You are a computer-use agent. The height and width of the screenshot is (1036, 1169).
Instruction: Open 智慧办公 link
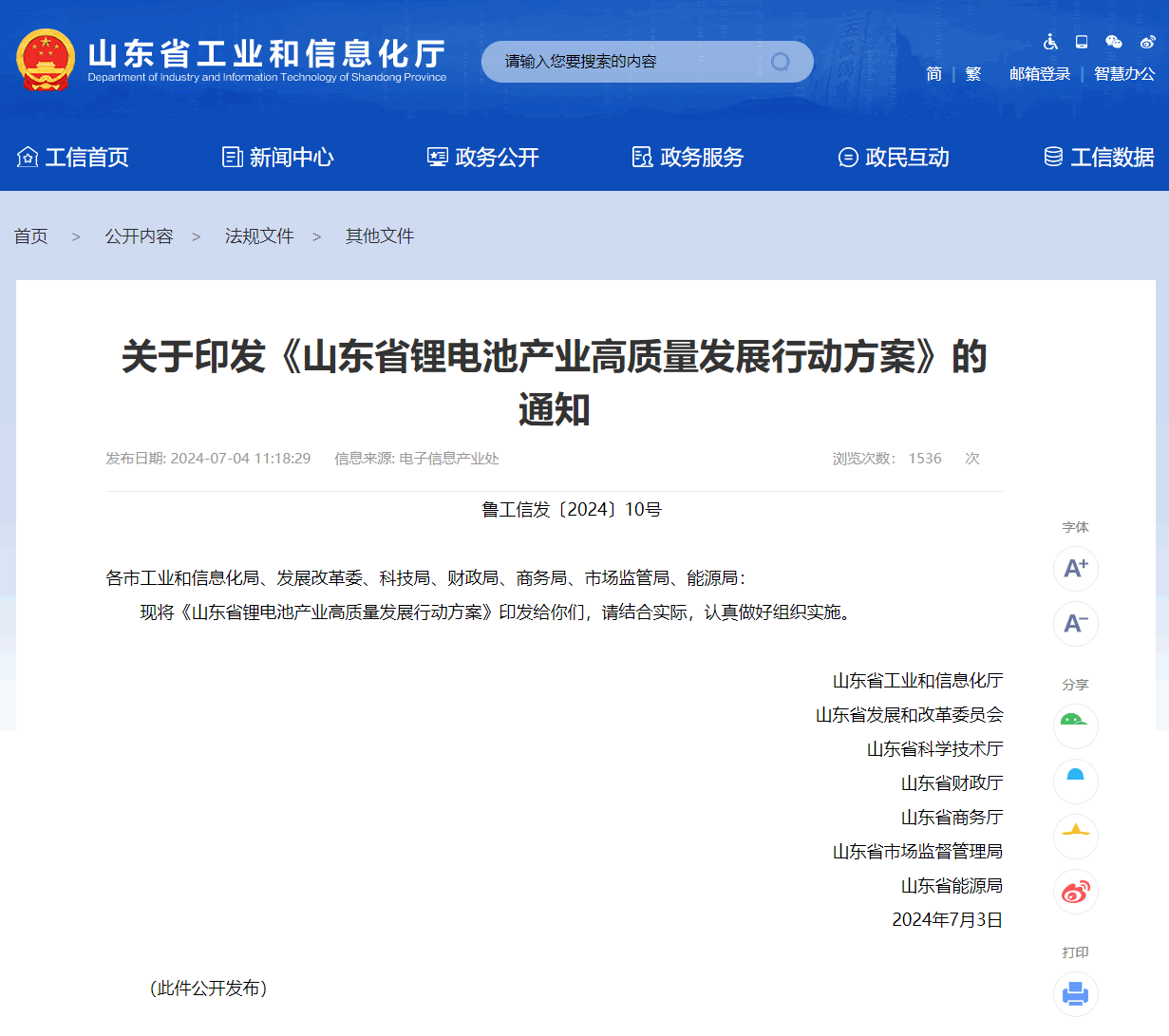click(x=1124, y=74)
